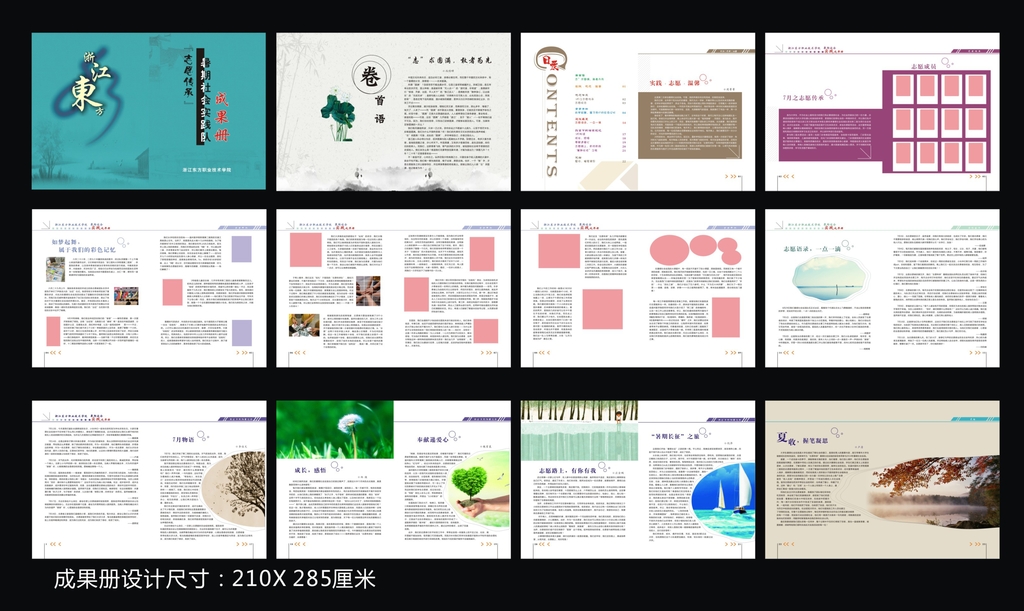Click the 暑期长征 之旅 heading

point(678,437)
